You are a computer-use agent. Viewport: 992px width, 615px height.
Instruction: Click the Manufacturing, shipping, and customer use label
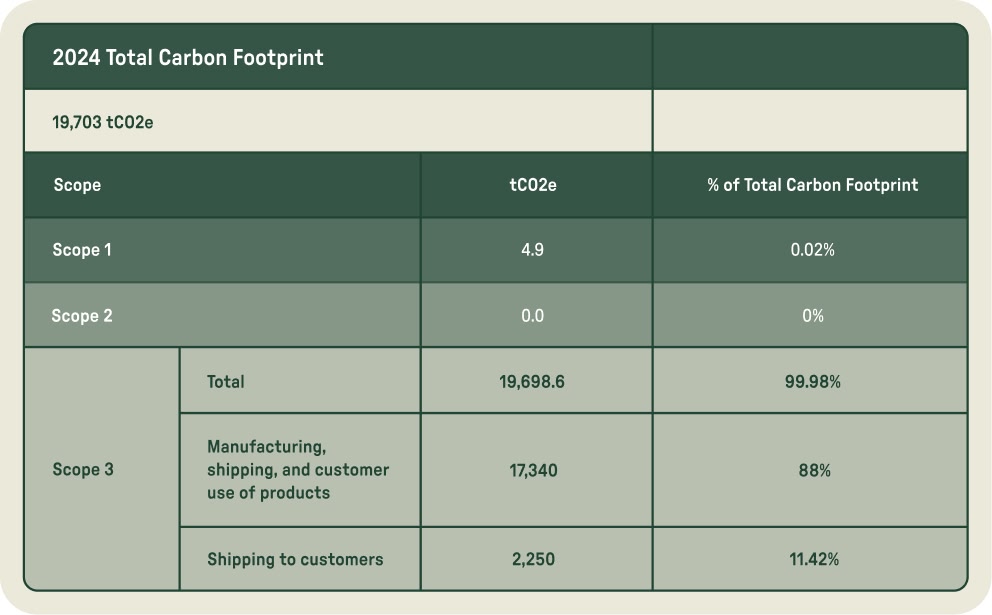point(297,469)
